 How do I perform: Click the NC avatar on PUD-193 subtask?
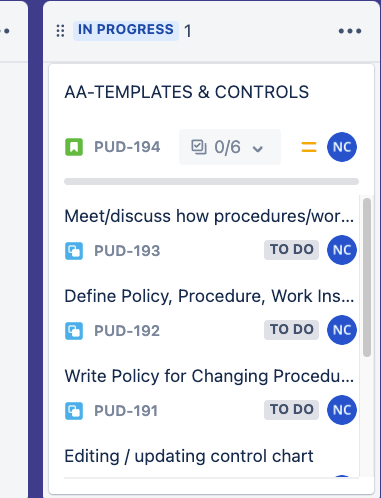pos(342,250)
